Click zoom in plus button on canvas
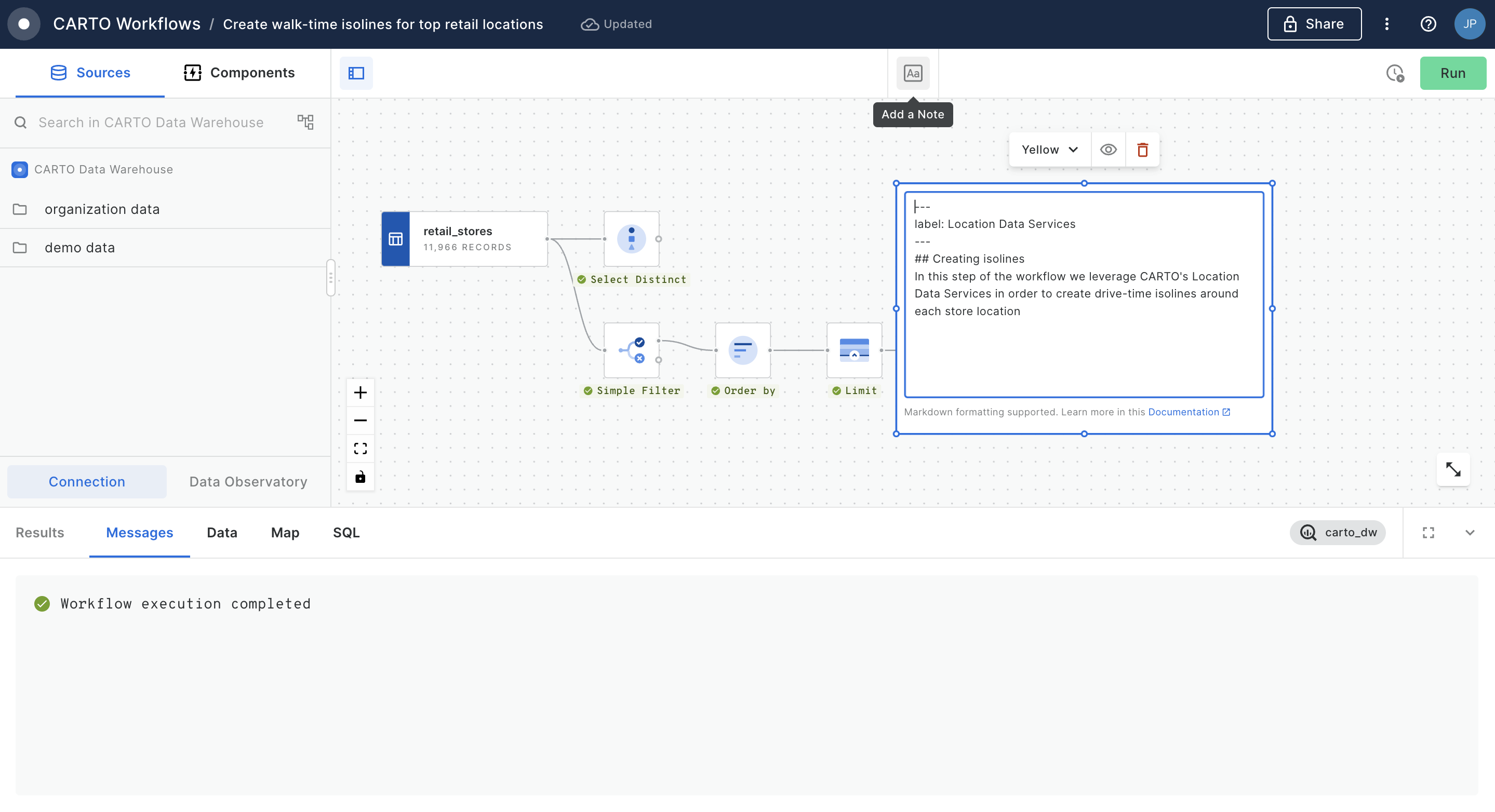Image resolution: width=1495 pixels, height=812 pixels. point(360,393)
